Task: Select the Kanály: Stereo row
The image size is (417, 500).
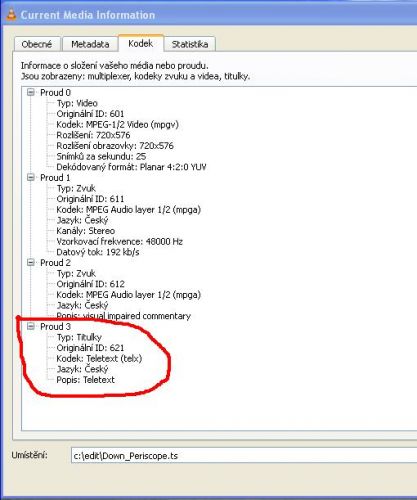Action: [x=86, y=231]
